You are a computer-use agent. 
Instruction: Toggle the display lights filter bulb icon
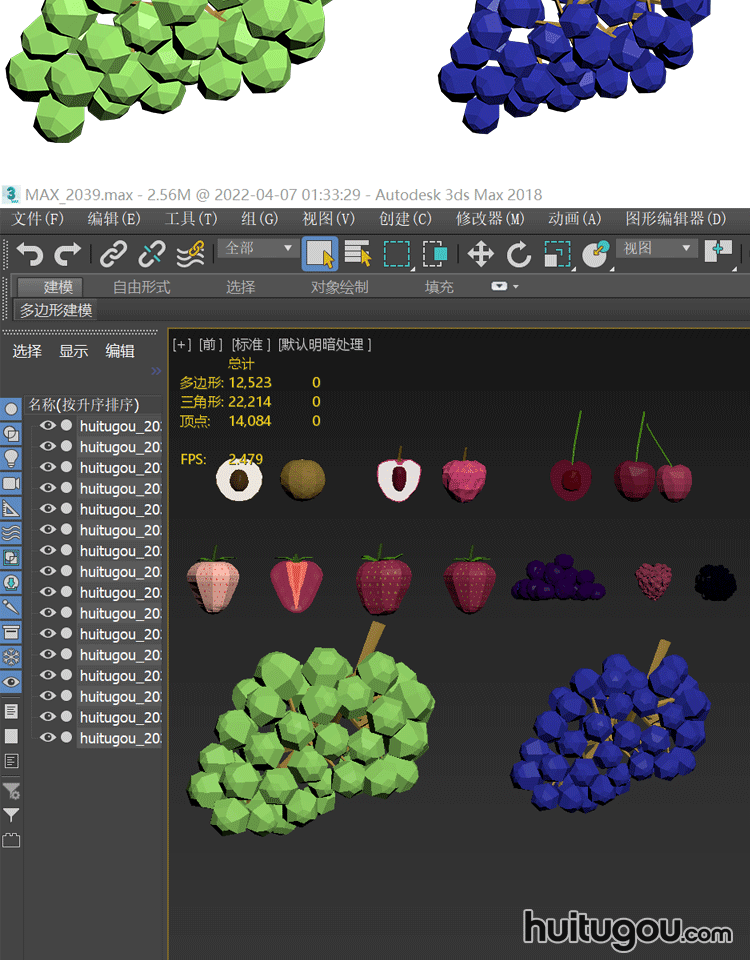[x=11, y=458]
